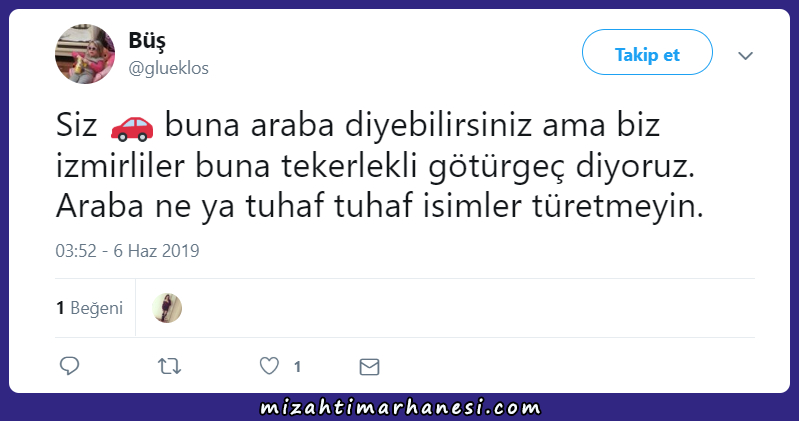799x421 pixels.
Task: Retweet this tweet using the arrows icon
Action: (169, 366)
